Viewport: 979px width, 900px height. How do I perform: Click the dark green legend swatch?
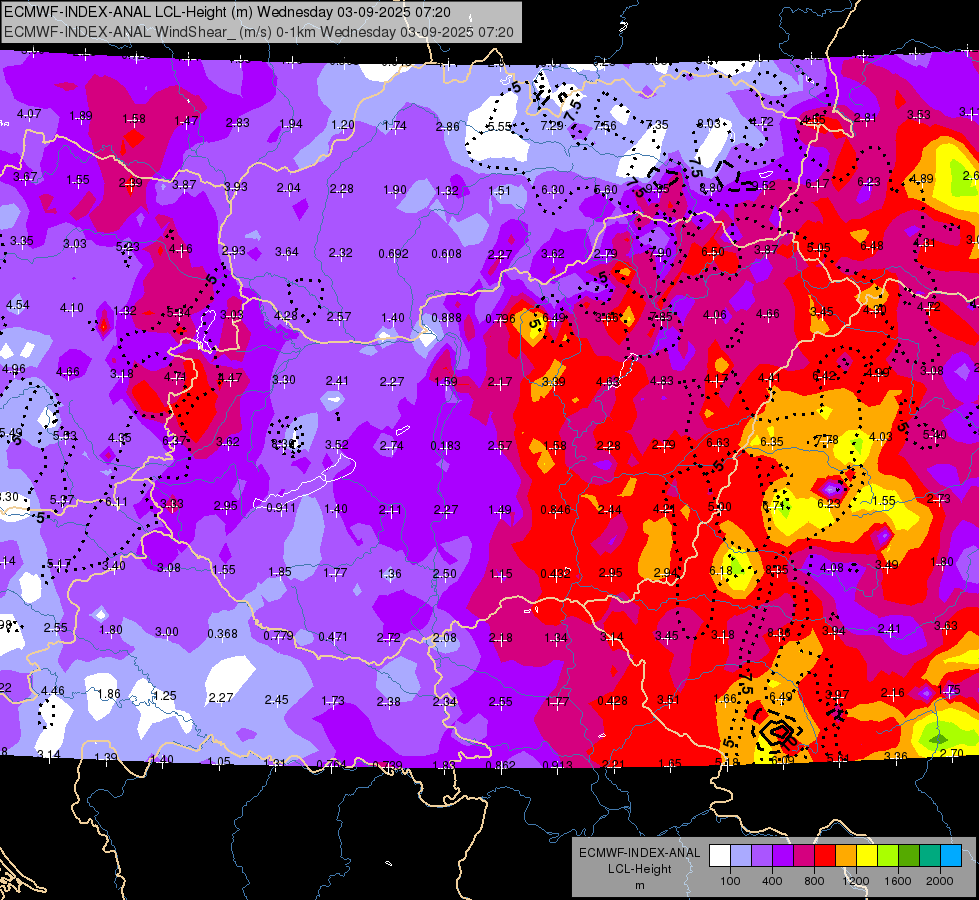click(x=909, y=856)
